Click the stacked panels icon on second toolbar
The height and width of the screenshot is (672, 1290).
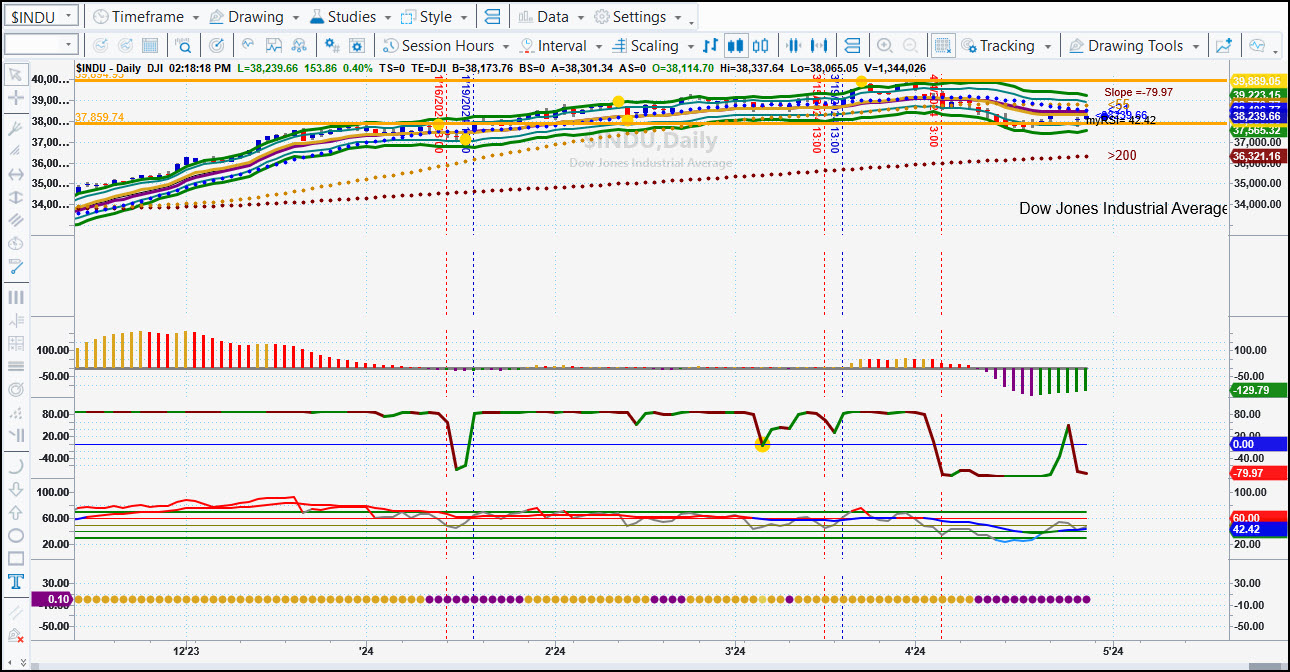852,45
